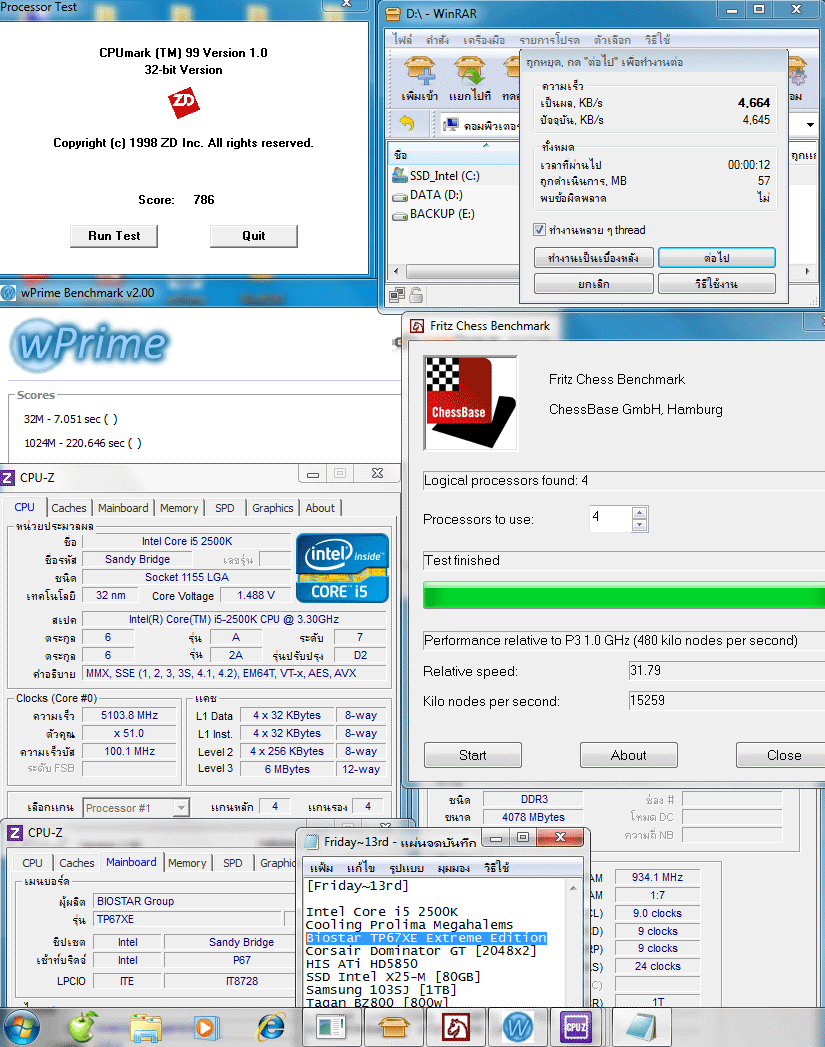
Task: Click the Processors to use field
Action: [x=610, y=519]
